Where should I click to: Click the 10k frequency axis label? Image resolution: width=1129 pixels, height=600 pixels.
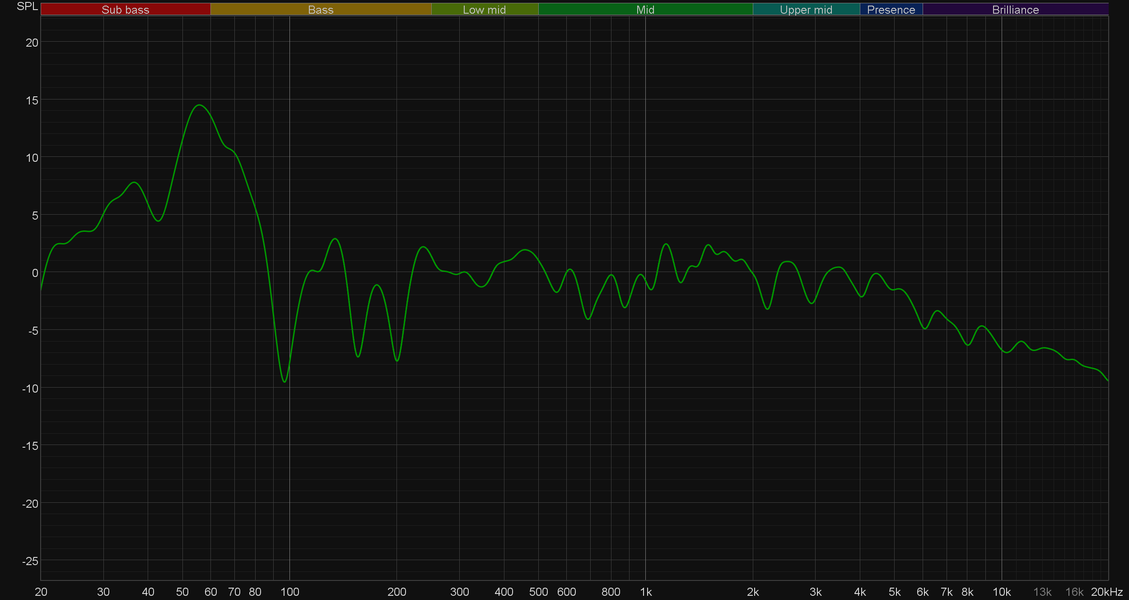pyautogui.click(x=1001, y=591)
